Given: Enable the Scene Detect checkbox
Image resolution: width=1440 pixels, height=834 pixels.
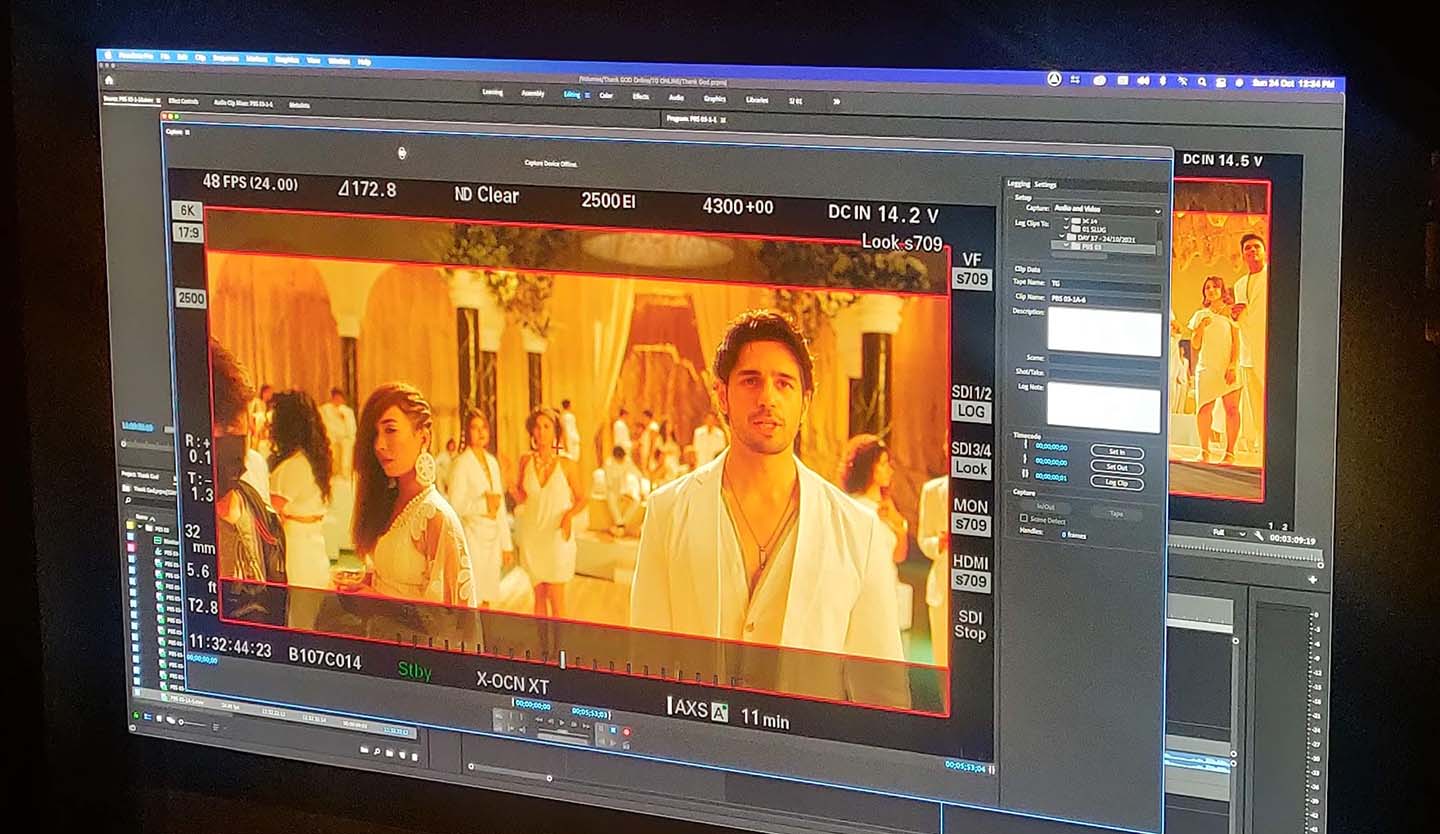Looking at the screenshot, I should pyautogui.click(x=1024, y=519).
